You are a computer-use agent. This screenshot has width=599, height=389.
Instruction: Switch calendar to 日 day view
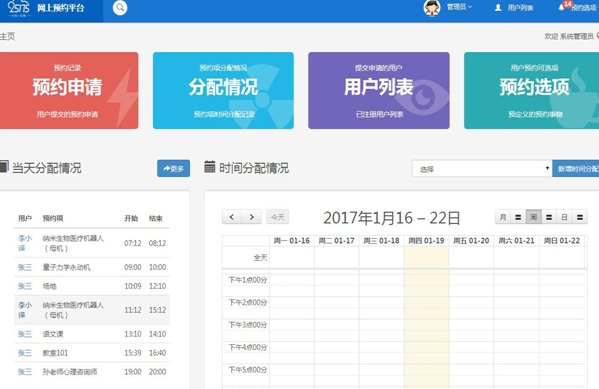click(564, 217)
